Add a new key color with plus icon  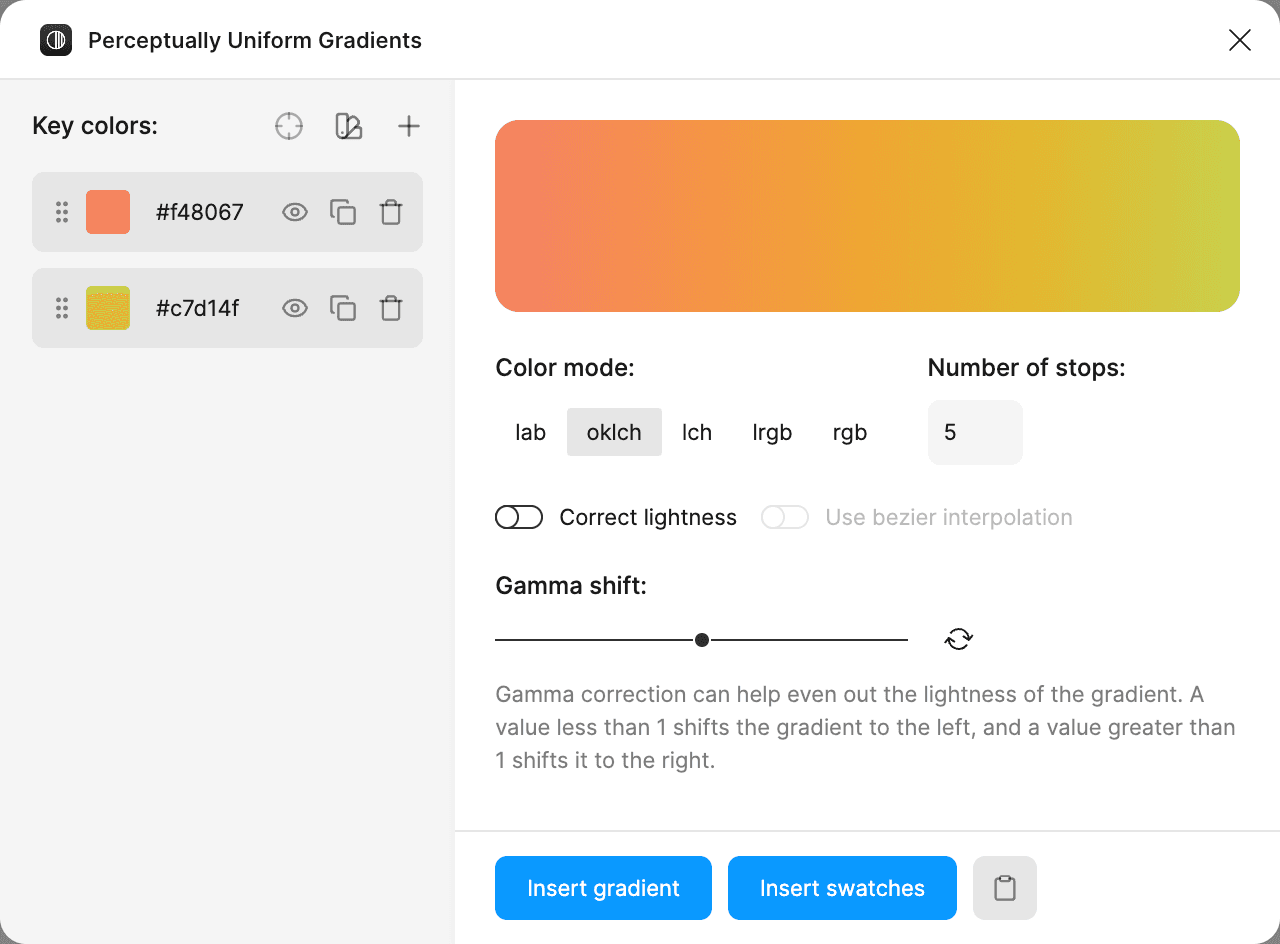click(x=408, y=126)
